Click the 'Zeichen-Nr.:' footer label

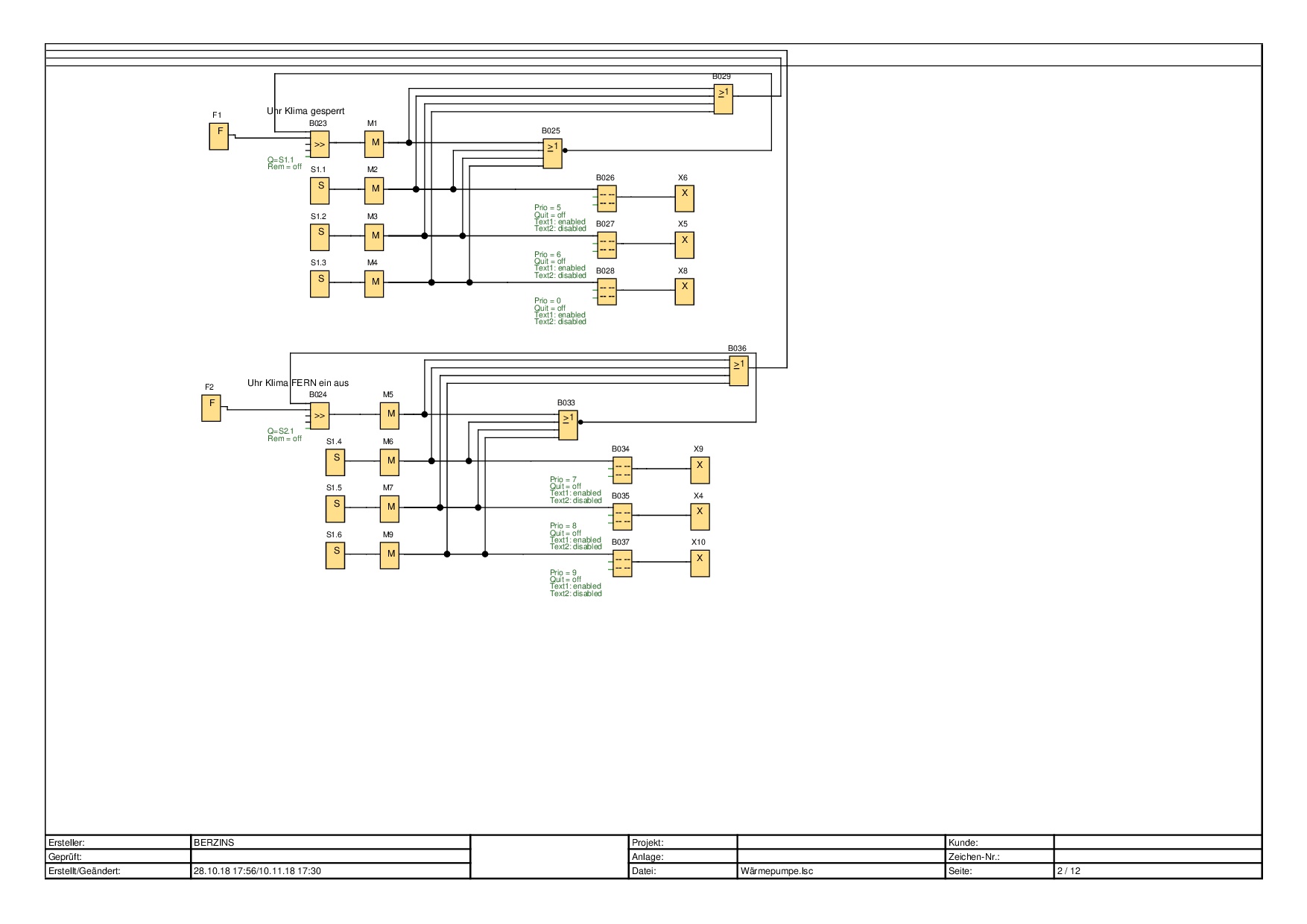tap(974, 857)
